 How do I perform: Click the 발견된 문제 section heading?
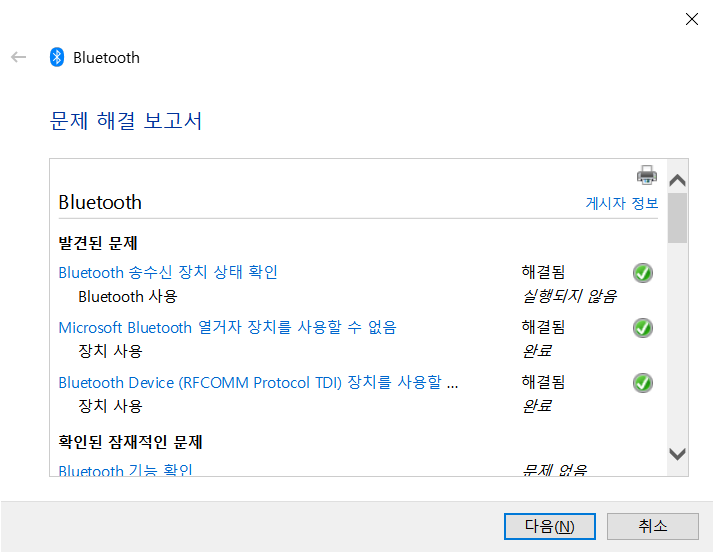click(98, 243)
